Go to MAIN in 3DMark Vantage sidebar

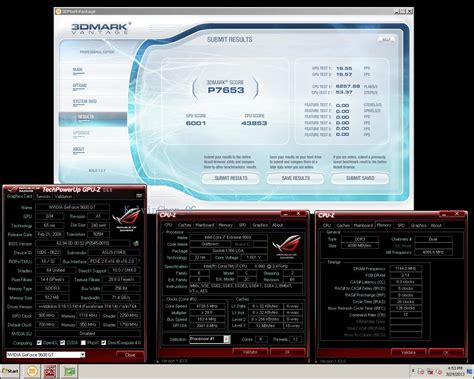pyautogui.click(x=78, y=70)
